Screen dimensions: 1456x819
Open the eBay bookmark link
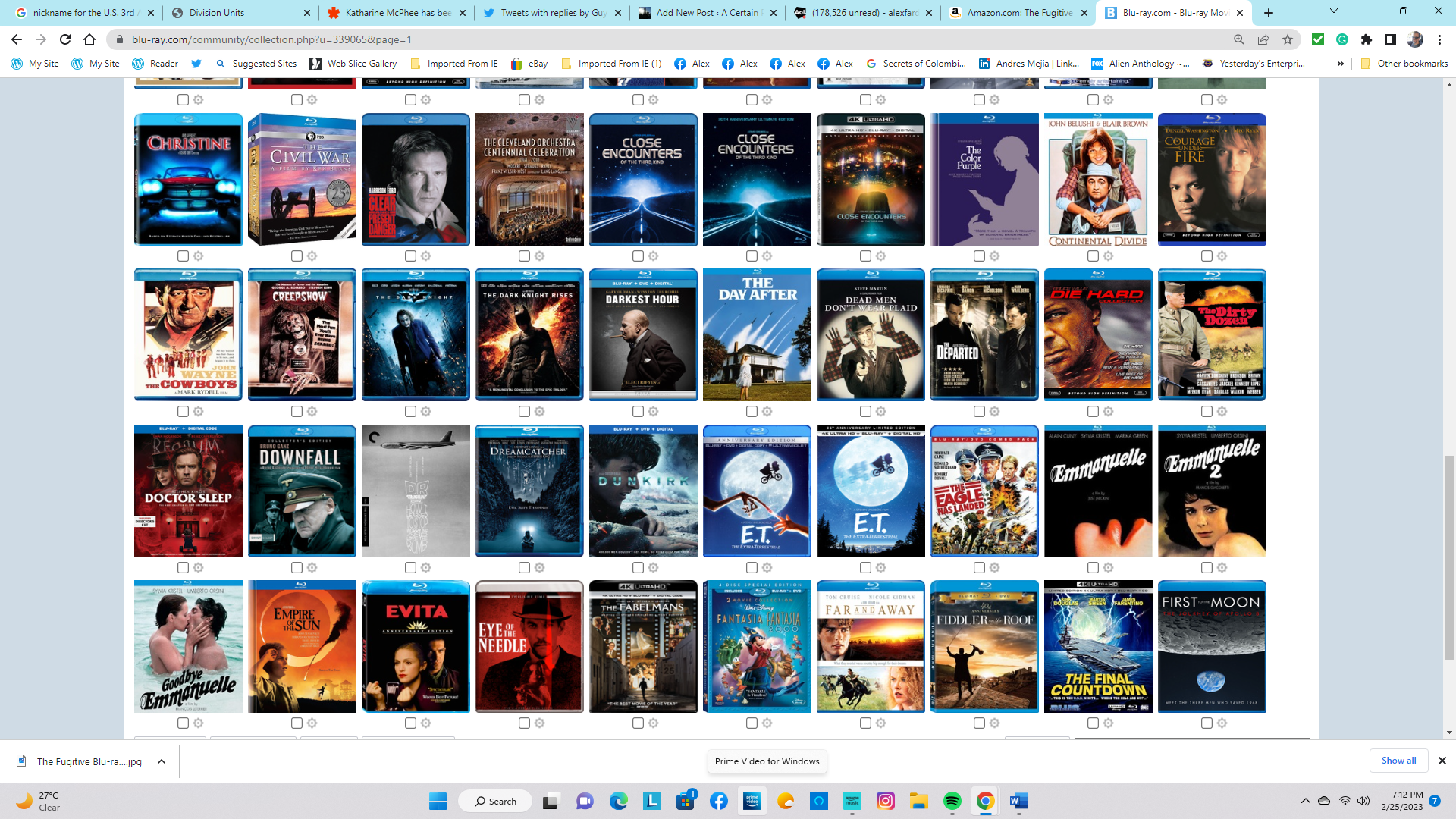click(x=529, y=64)
